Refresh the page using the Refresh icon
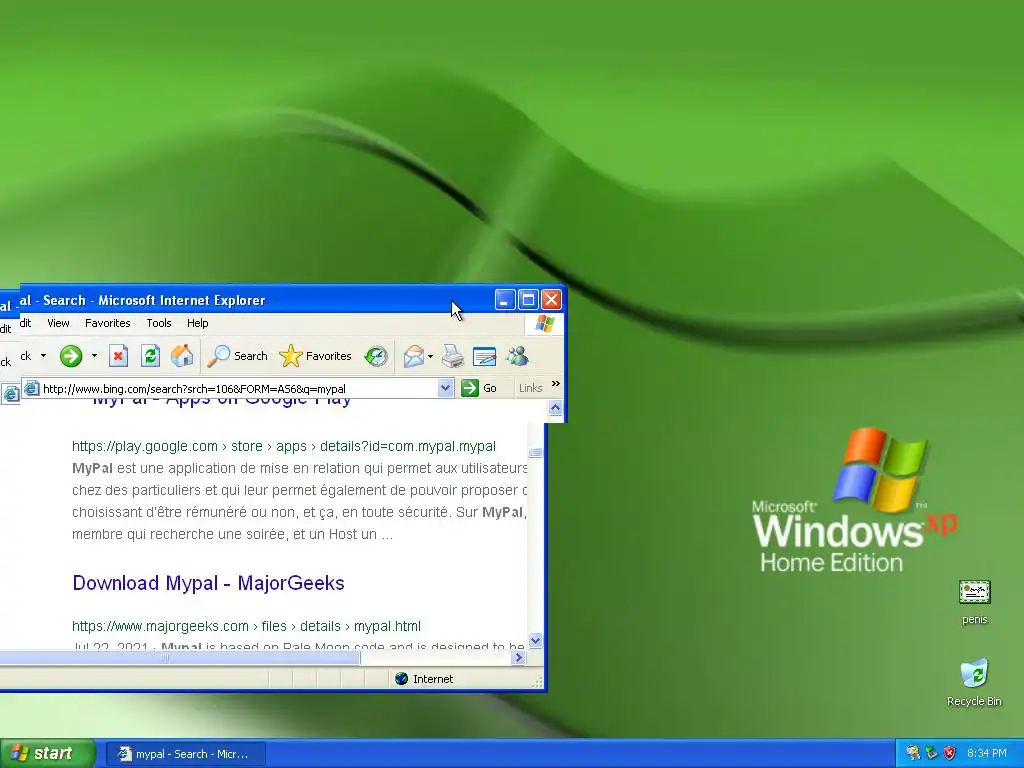 coord(150,356)
